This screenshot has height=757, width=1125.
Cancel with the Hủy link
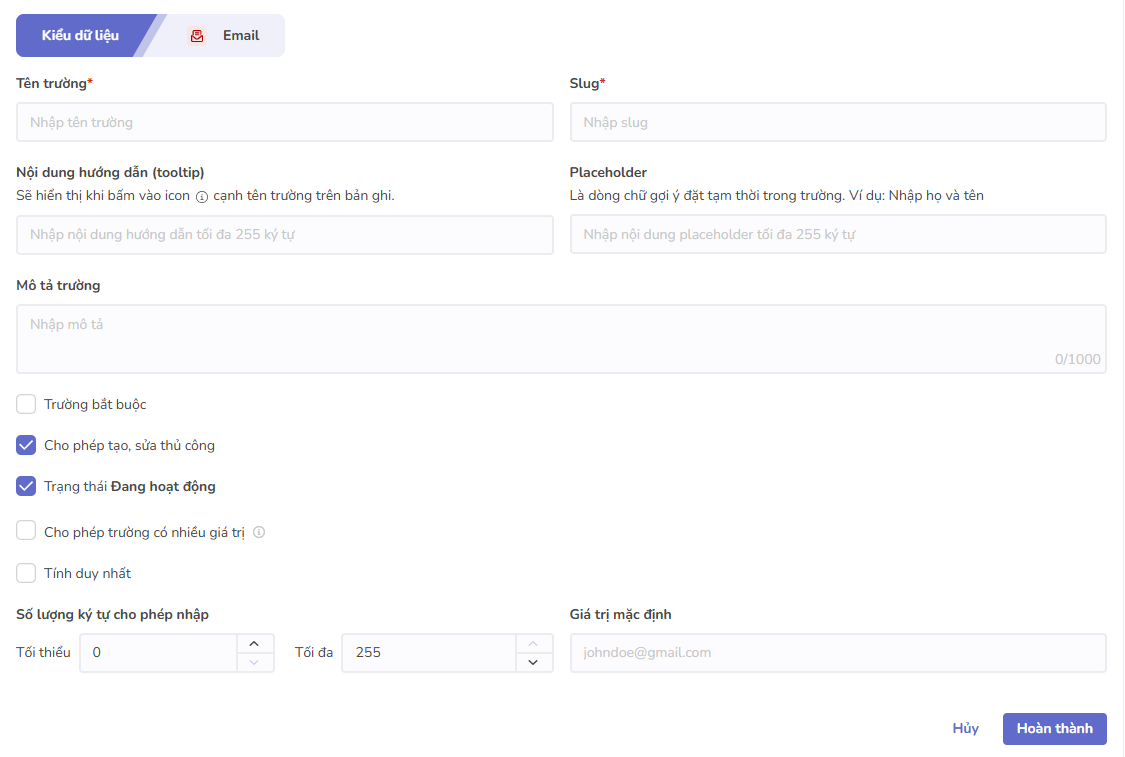(965, 728)
